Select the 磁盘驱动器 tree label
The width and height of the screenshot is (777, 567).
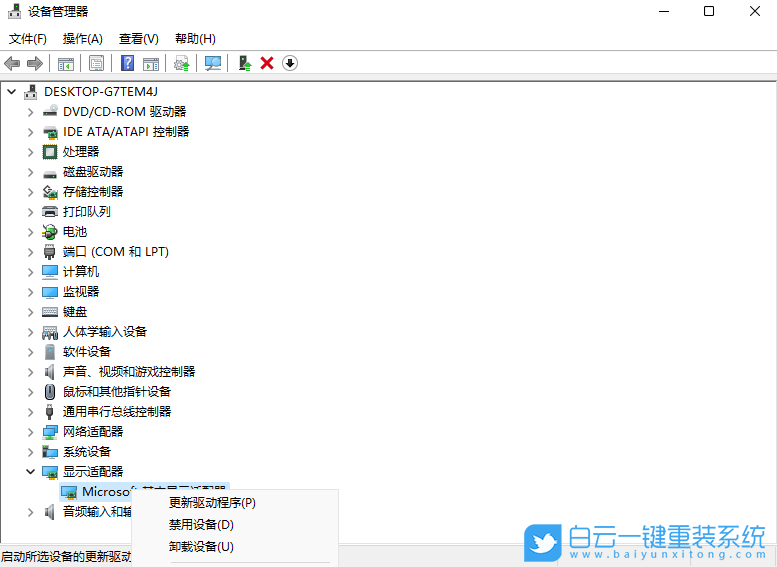[x=93, y=171]
